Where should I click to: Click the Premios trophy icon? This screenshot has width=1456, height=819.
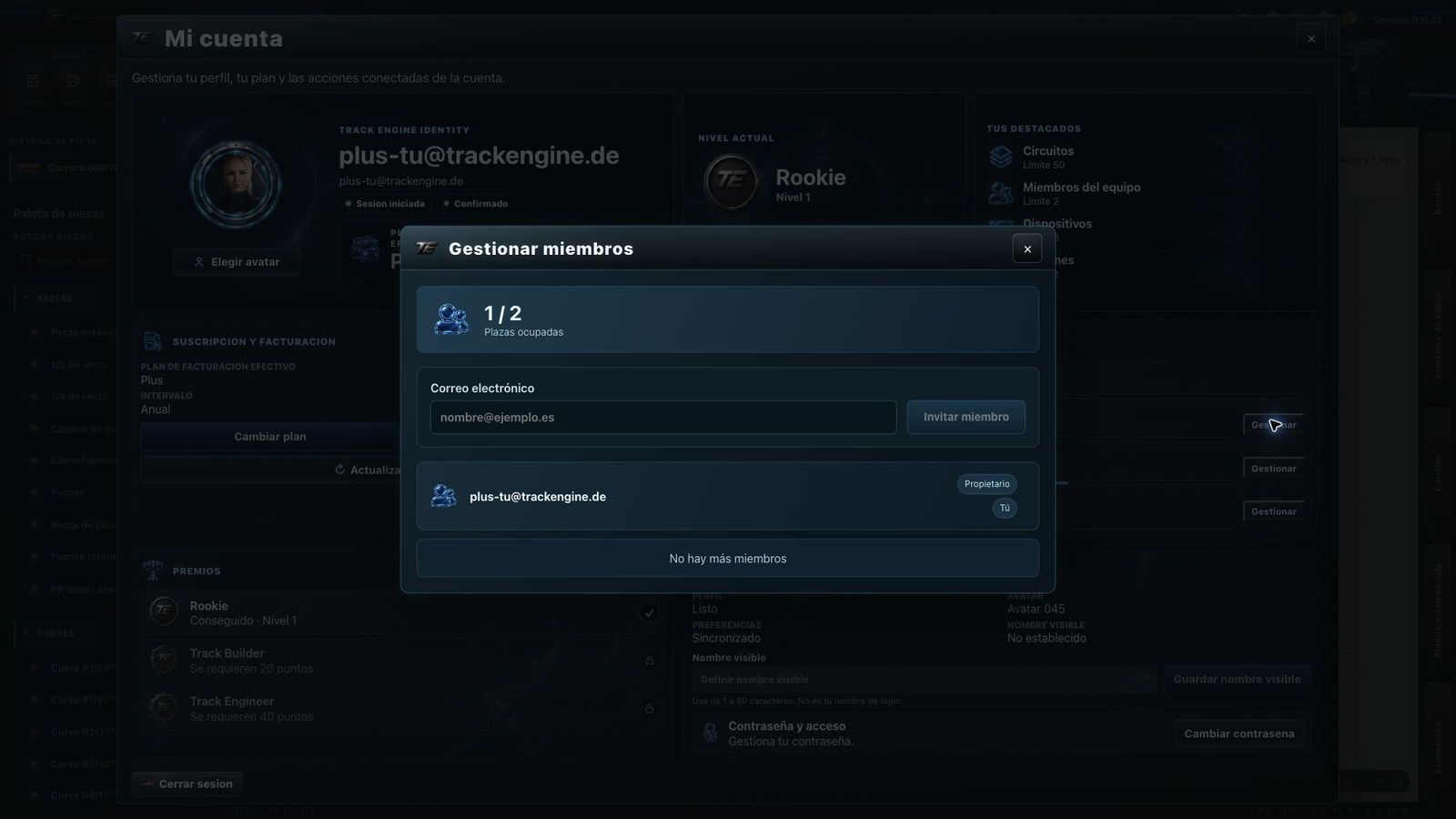(x=153, y=571)
